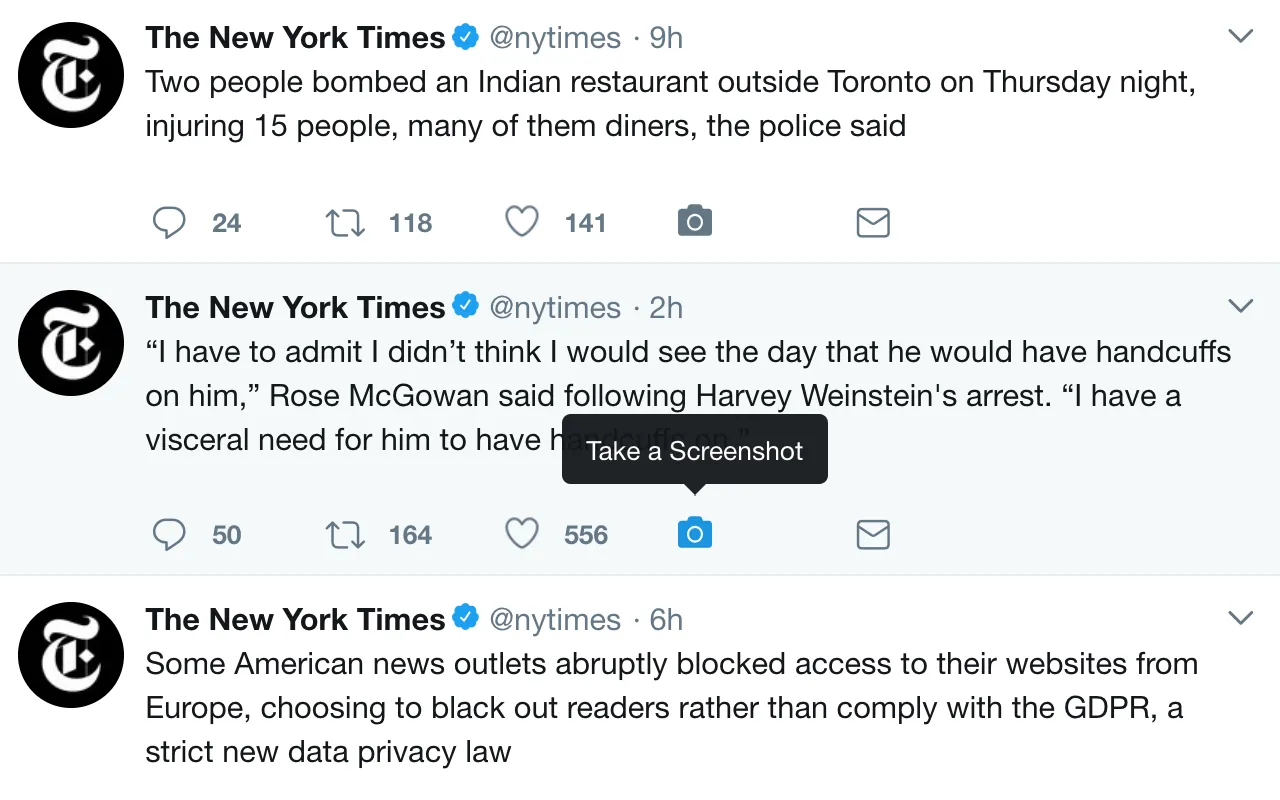
Task: Click the camera icon on the Toronto bombing tweet
Action: pyautogui.click(x=694, y=221)
